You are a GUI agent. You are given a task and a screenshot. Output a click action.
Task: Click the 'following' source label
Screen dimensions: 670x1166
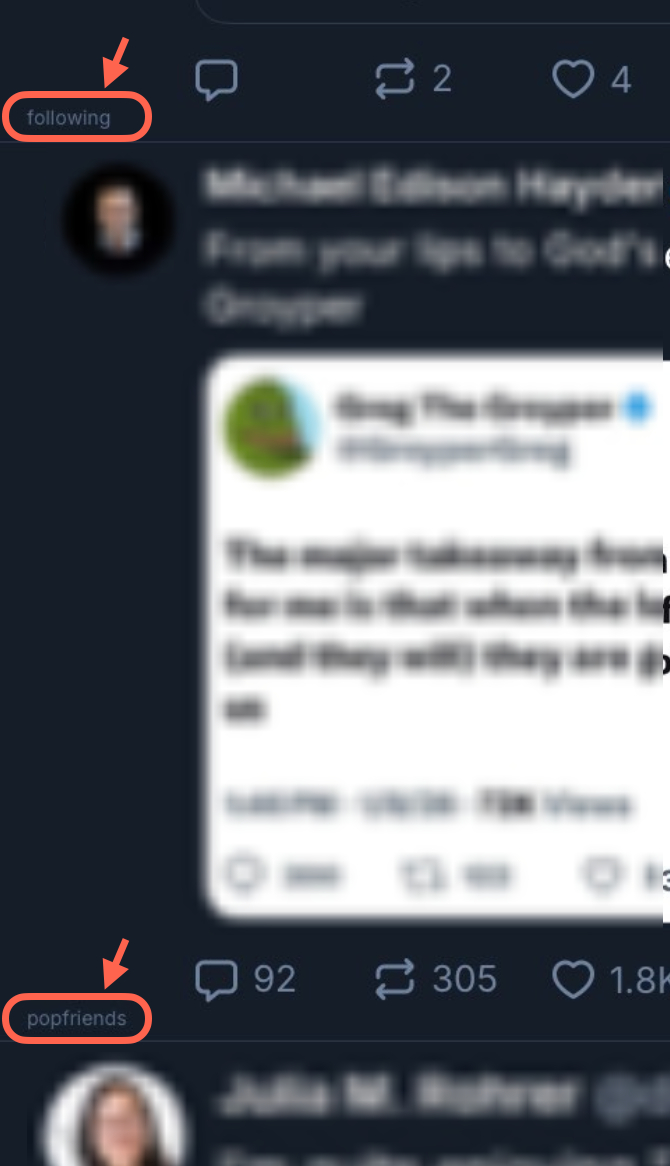[68, 117]
